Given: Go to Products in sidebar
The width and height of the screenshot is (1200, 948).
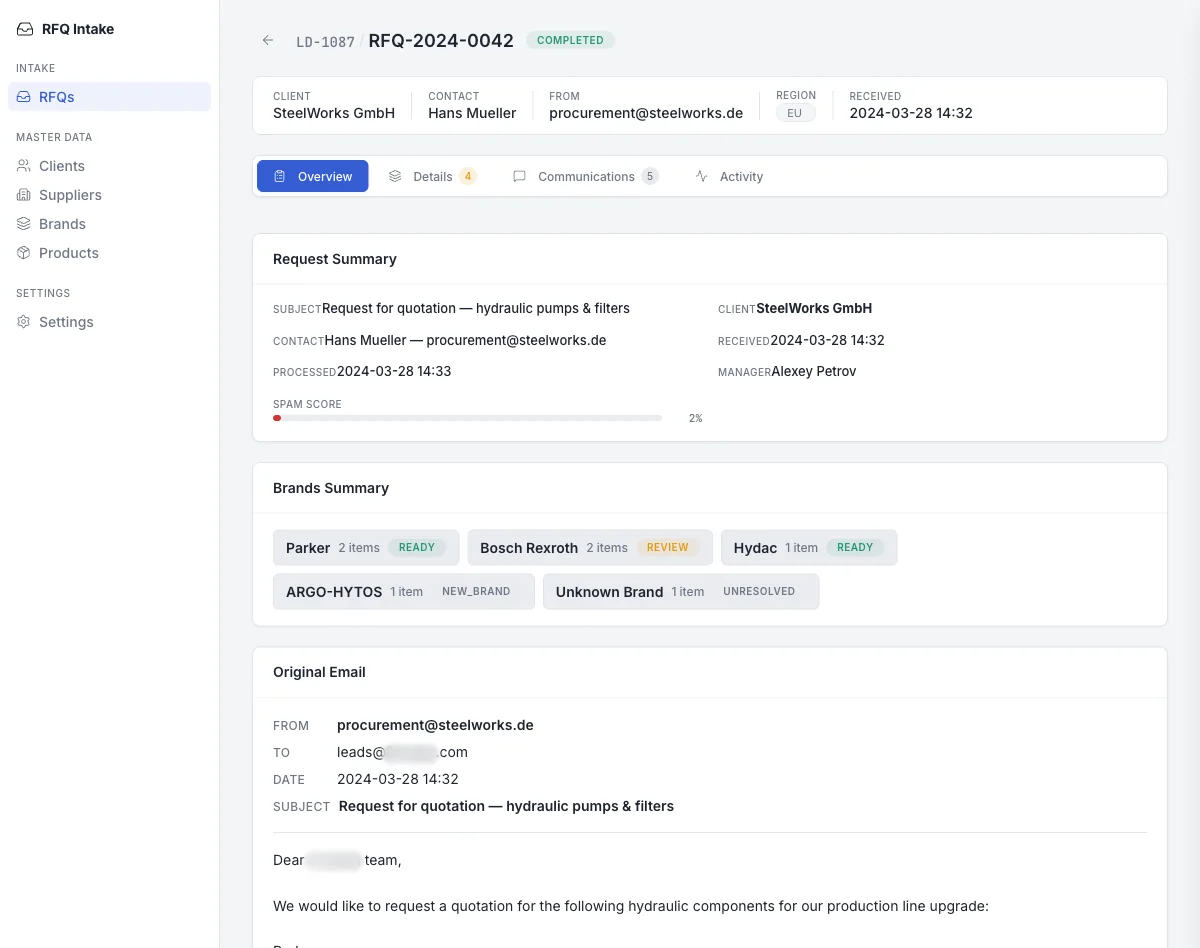Looking at the screenshot, I should click(109, 253).
